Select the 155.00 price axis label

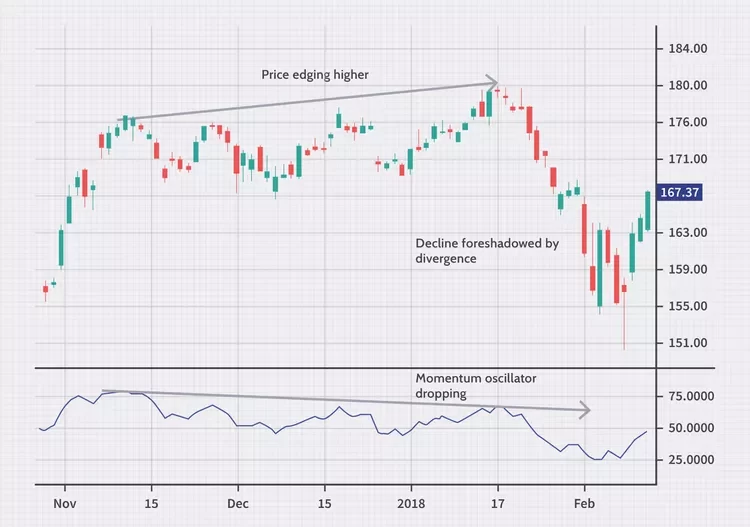(687, 306)
